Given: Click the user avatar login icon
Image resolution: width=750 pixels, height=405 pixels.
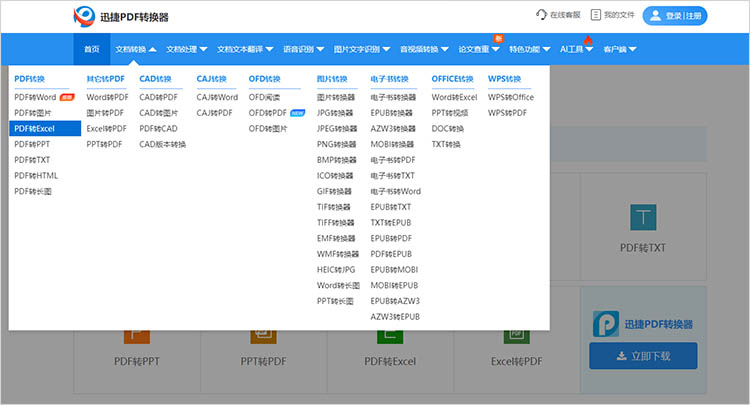Looking at the screenshot, I should [x=656, y=16].
